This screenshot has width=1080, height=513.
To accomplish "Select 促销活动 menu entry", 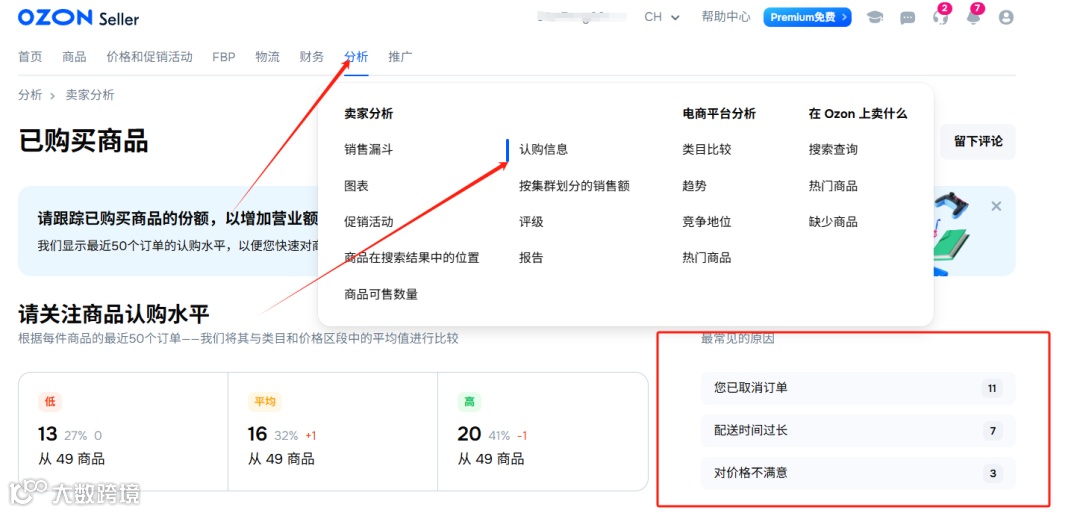I will coord(368,222).
